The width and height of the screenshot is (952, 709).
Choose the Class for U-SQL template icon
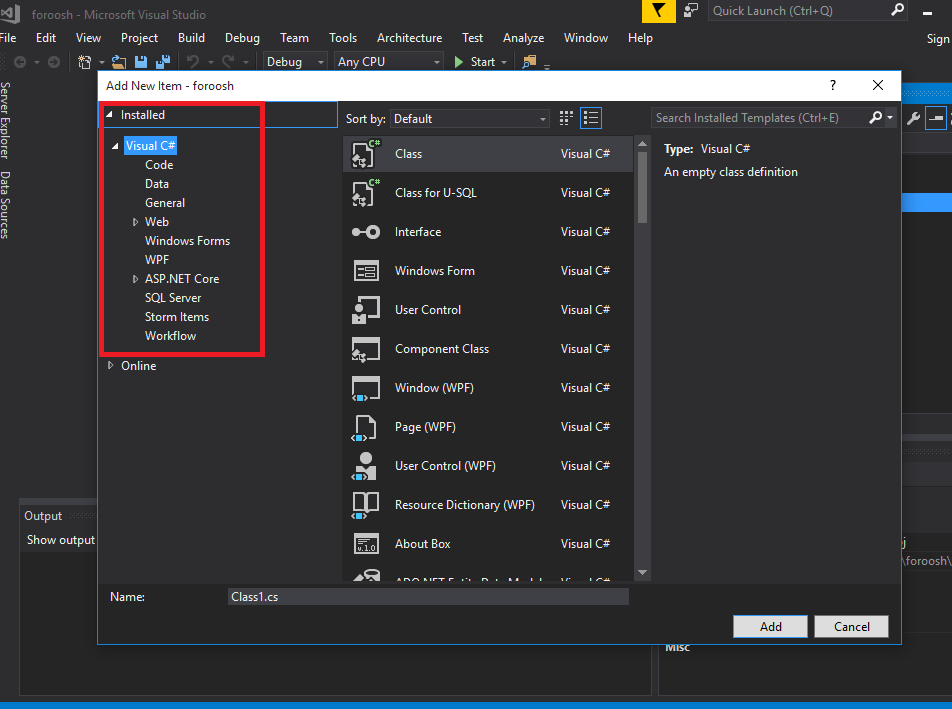366,193
